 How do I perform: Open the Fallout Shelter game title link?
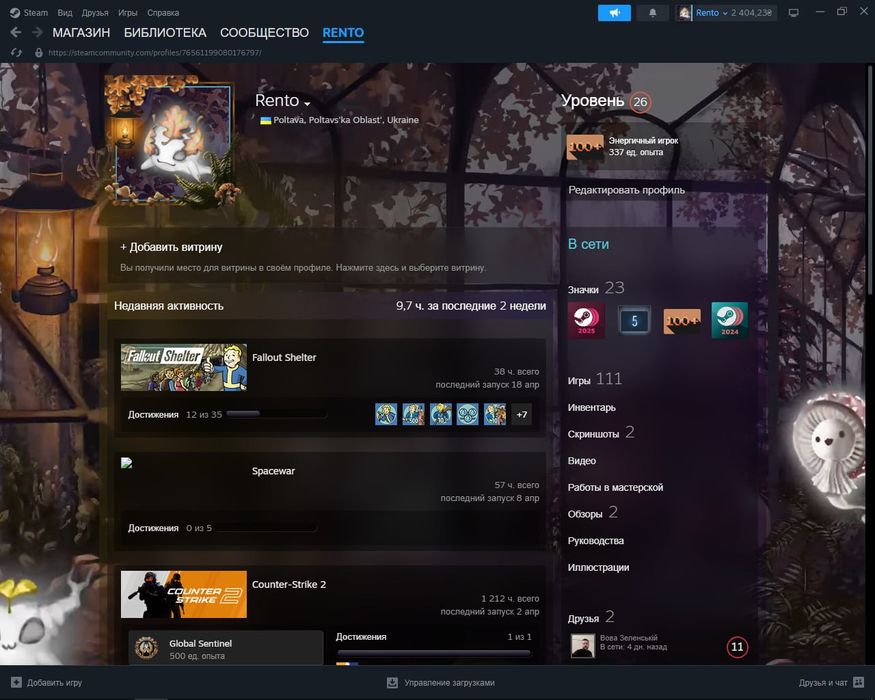coord(284,357)
